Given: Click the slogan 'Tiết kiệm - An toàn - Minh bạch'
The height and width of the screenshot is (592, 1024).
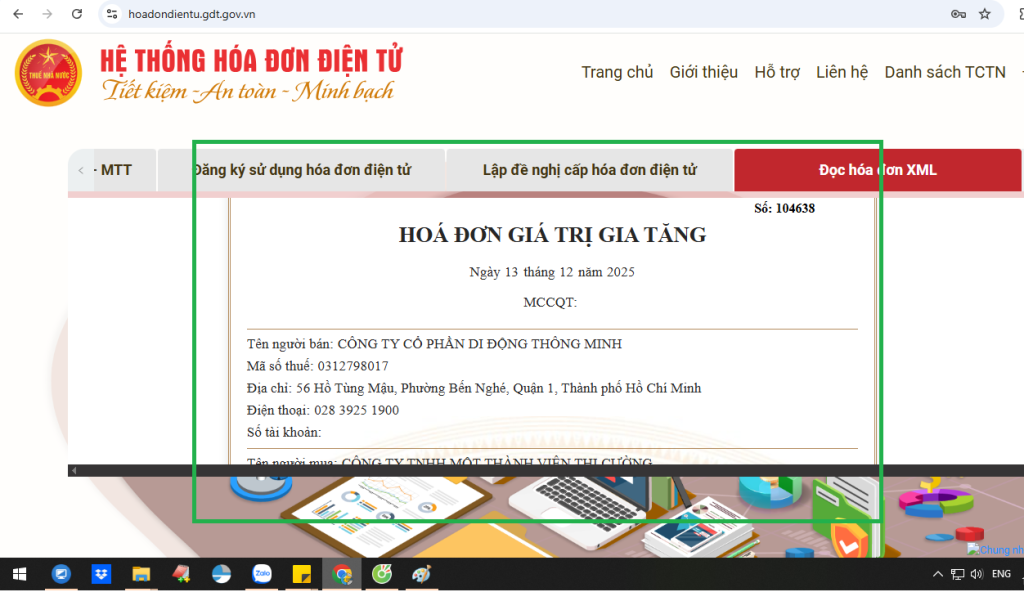Looking at the screenshot, I should point(248,91).
